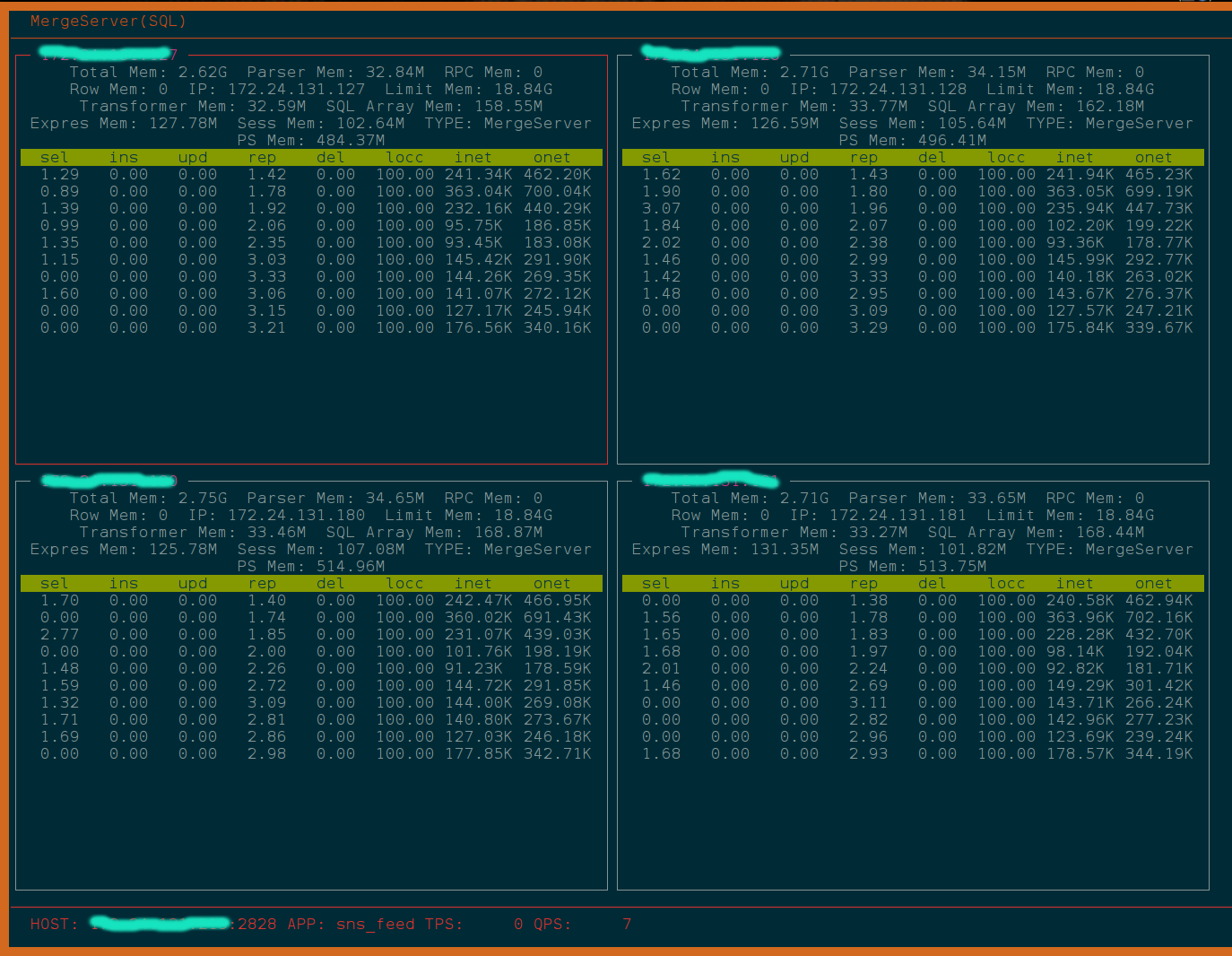1232x956 pixels.
Task: Click inet value 123.69K
Action: (x=1080, y=736)
